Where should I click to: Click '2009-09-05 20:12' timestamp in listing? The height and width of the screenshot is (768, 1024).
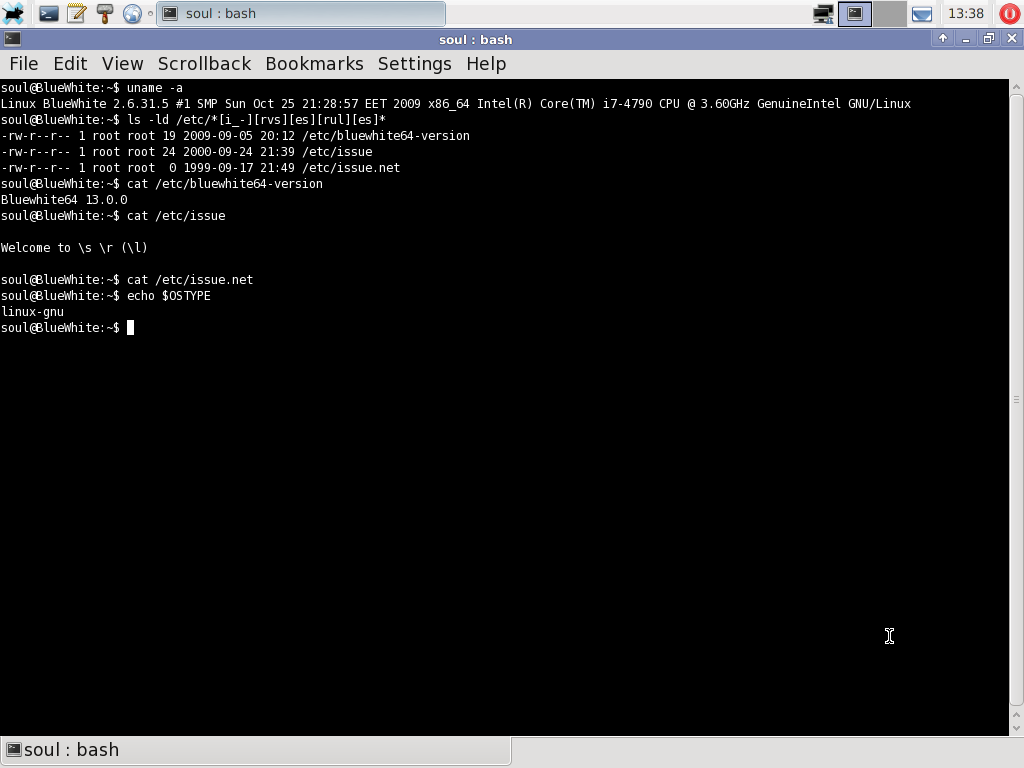pos(239,136)
